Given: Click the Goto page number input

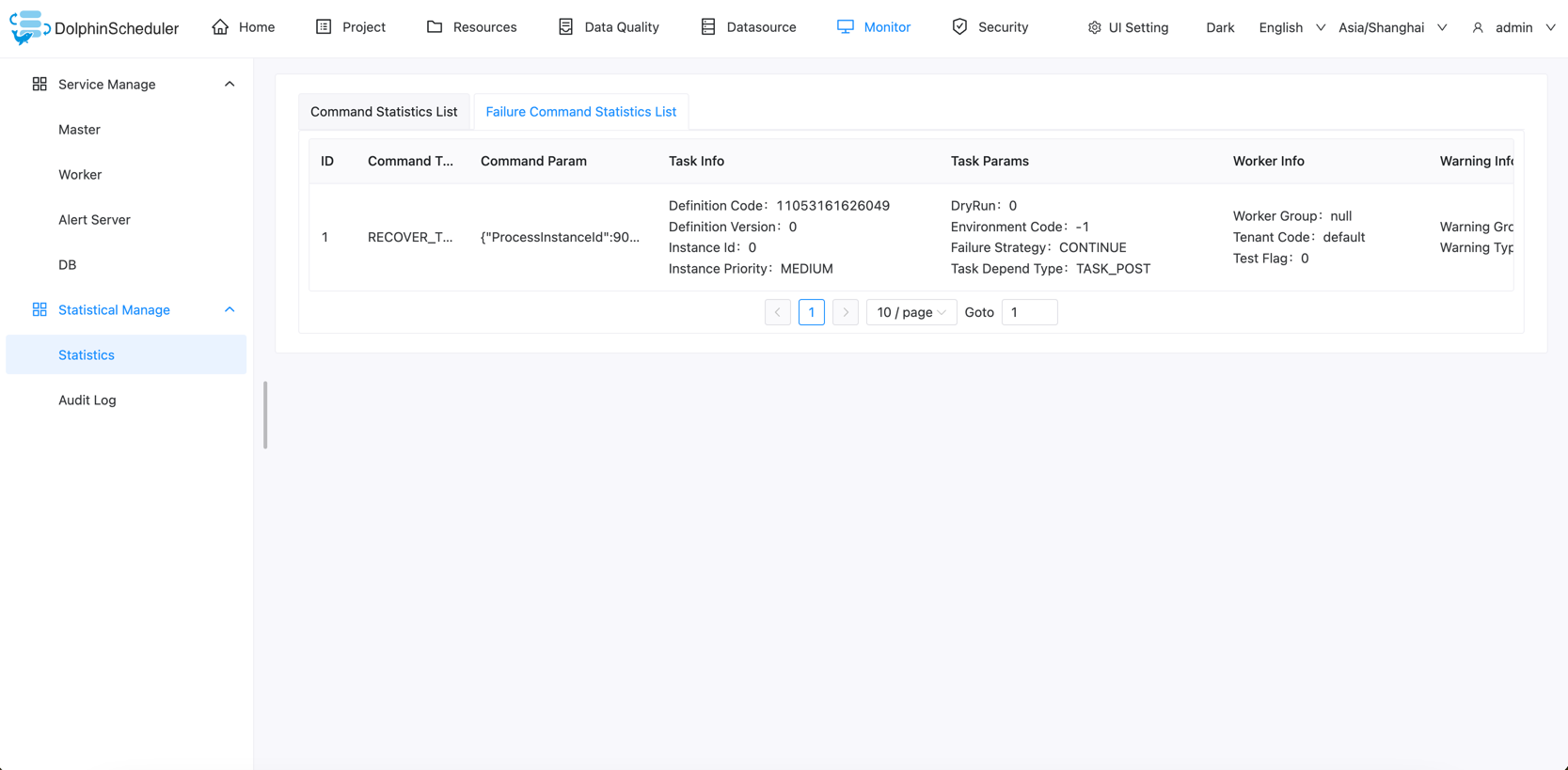Looking at the screenshot, I should [x=1029, y=312].
